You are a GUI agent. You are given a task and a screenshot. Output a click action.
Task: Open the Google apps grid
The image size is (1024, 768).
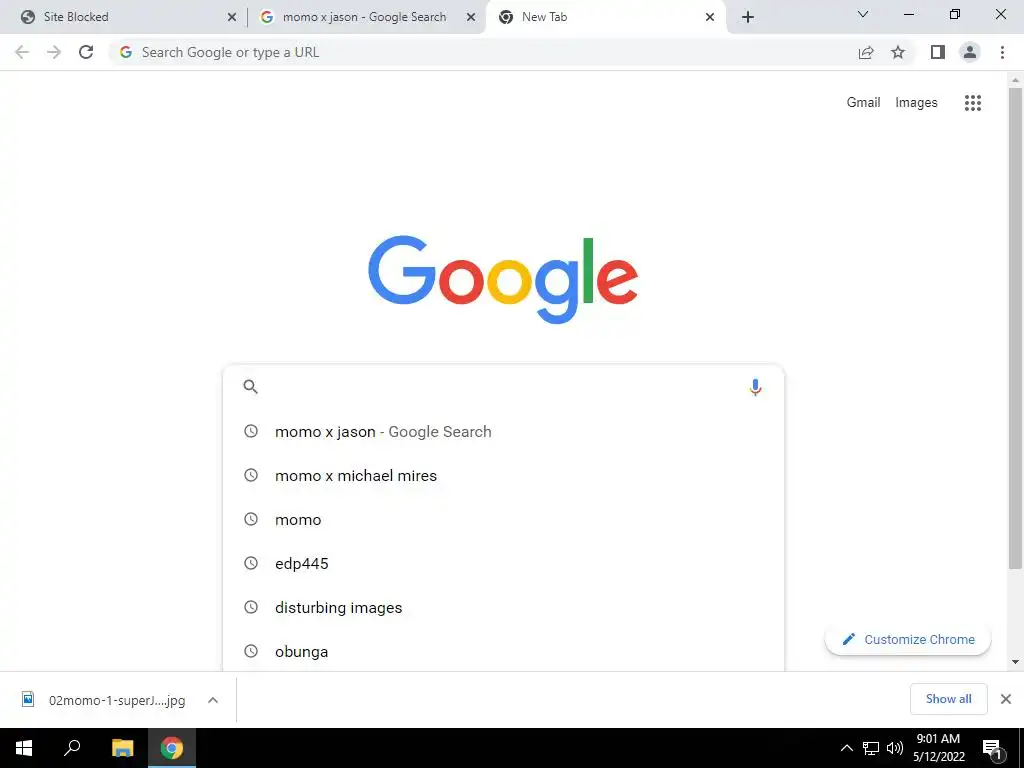point(972,103)
